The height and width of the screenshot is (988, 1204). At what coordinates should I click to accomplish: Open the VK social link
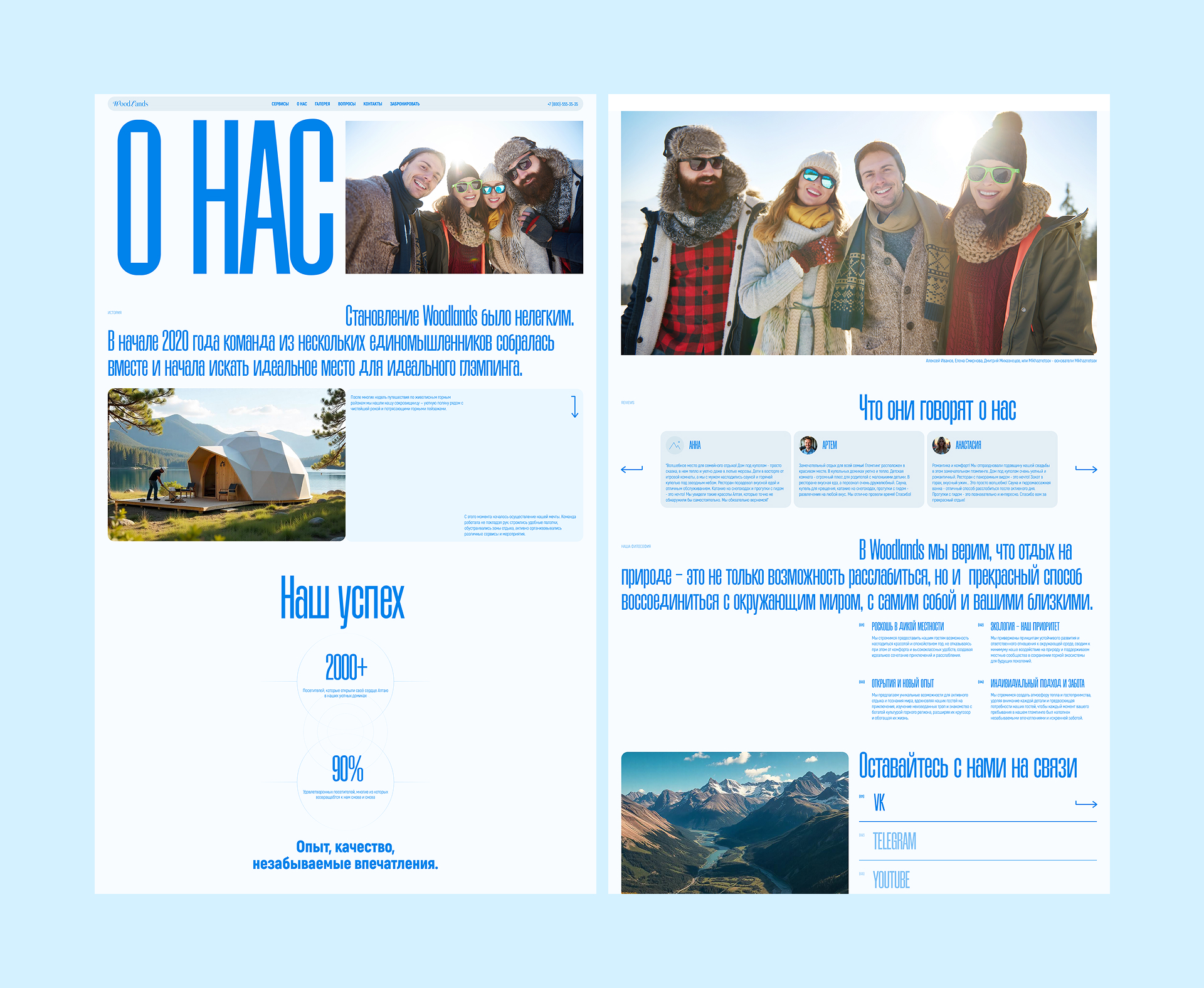[x=879, y=803]
